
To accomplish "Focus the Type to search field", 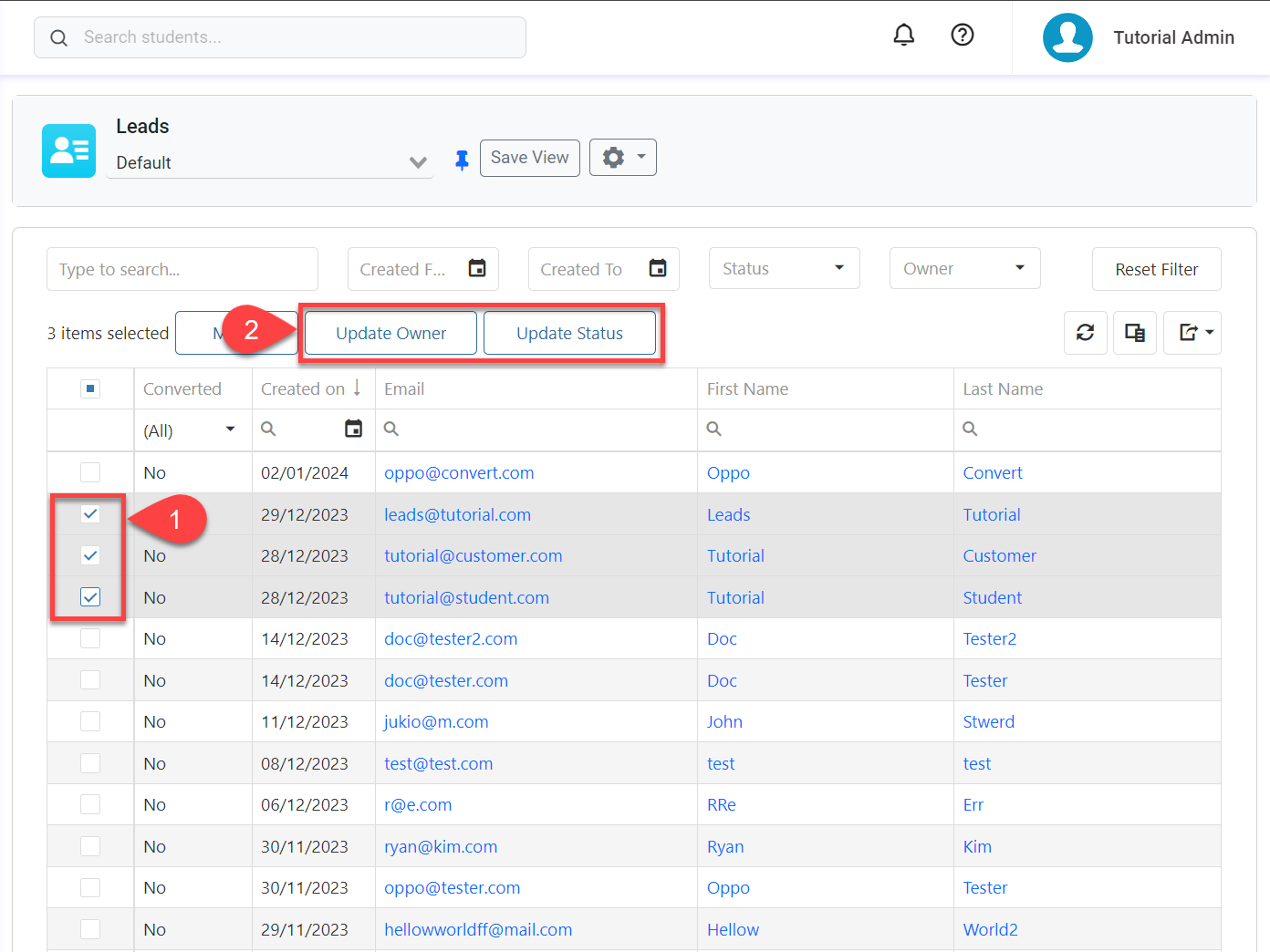I will (x=182, y=269).
